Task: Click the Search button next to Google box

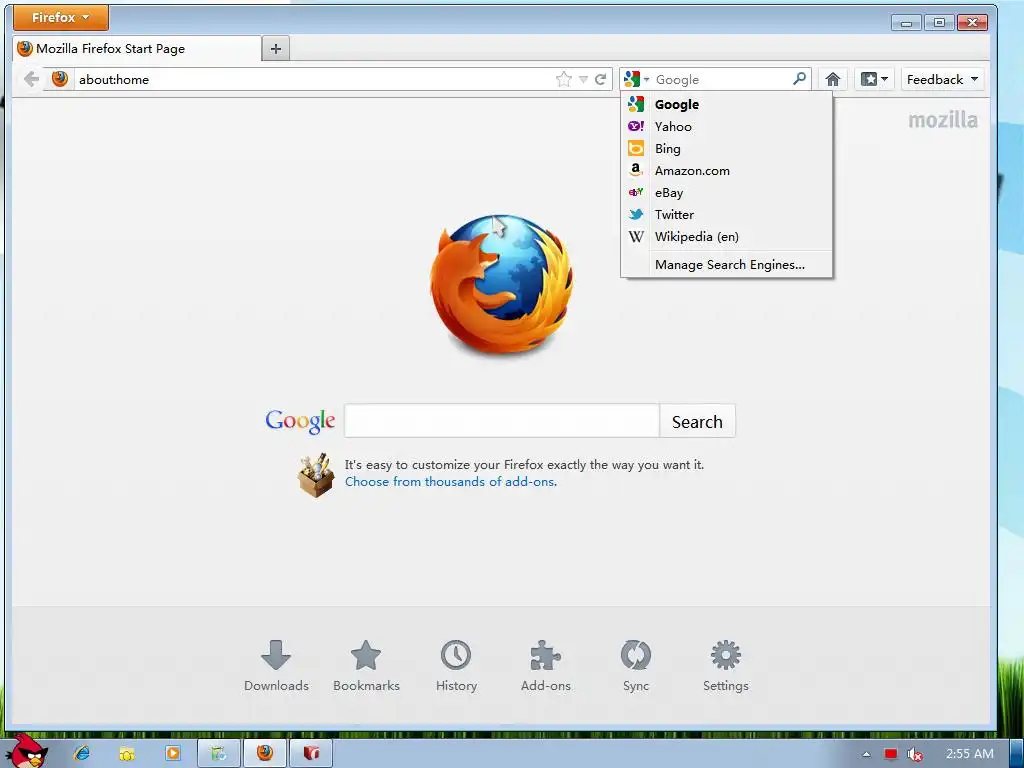Action: click(697, 421)
